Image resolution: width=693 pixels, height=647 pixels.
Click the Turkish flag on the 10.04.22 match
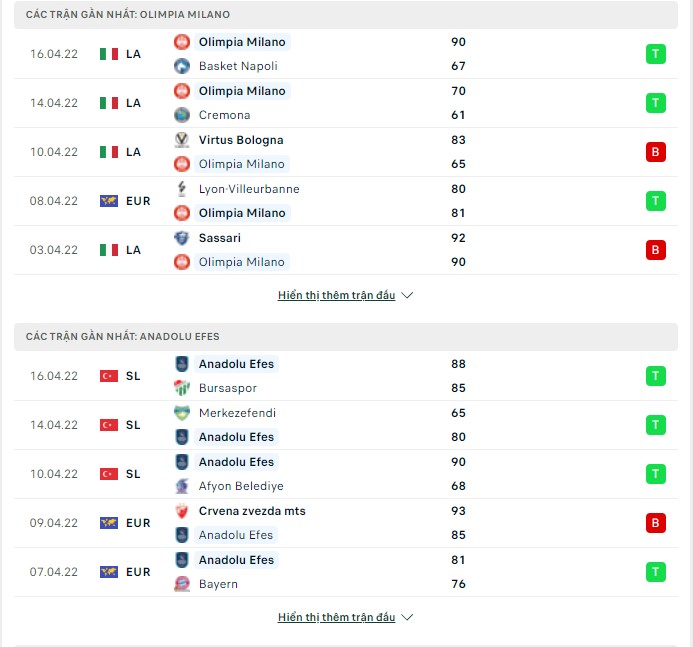pos(109,474)
